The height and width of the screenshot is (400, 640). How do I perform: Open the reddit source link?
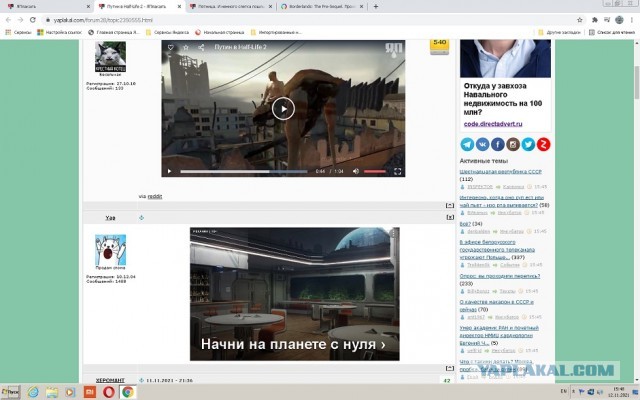[x=155, y=196]
